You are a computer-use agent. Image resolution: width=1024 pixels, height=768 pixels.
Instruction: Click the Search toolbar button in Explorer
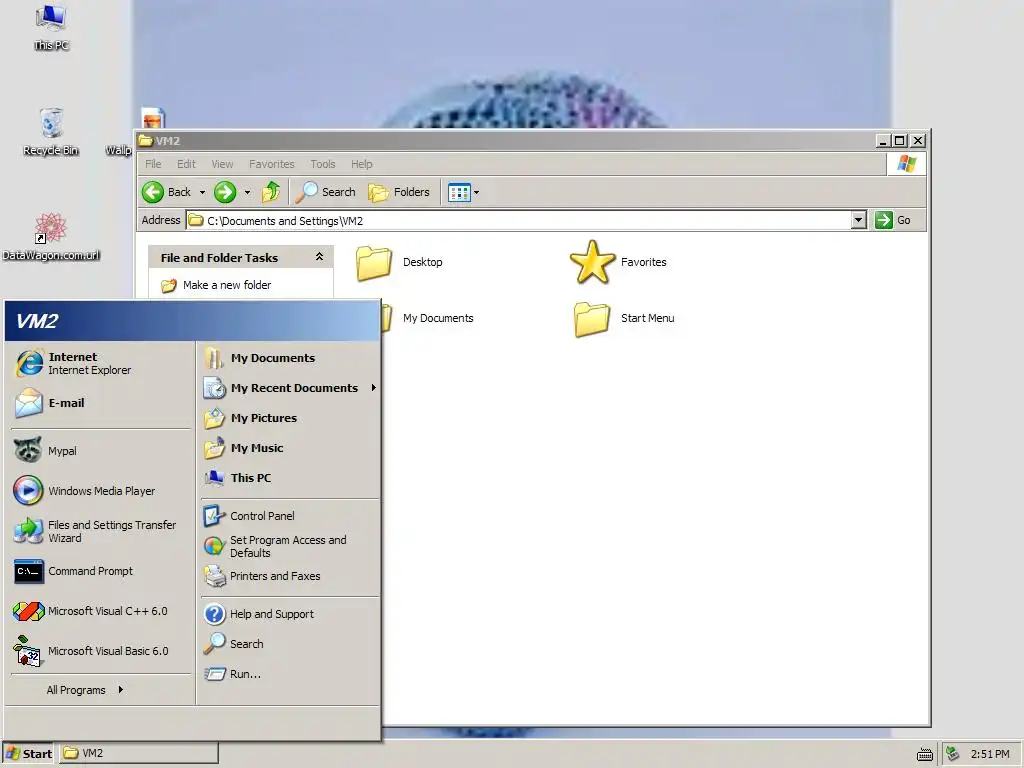tap(325, 192)
